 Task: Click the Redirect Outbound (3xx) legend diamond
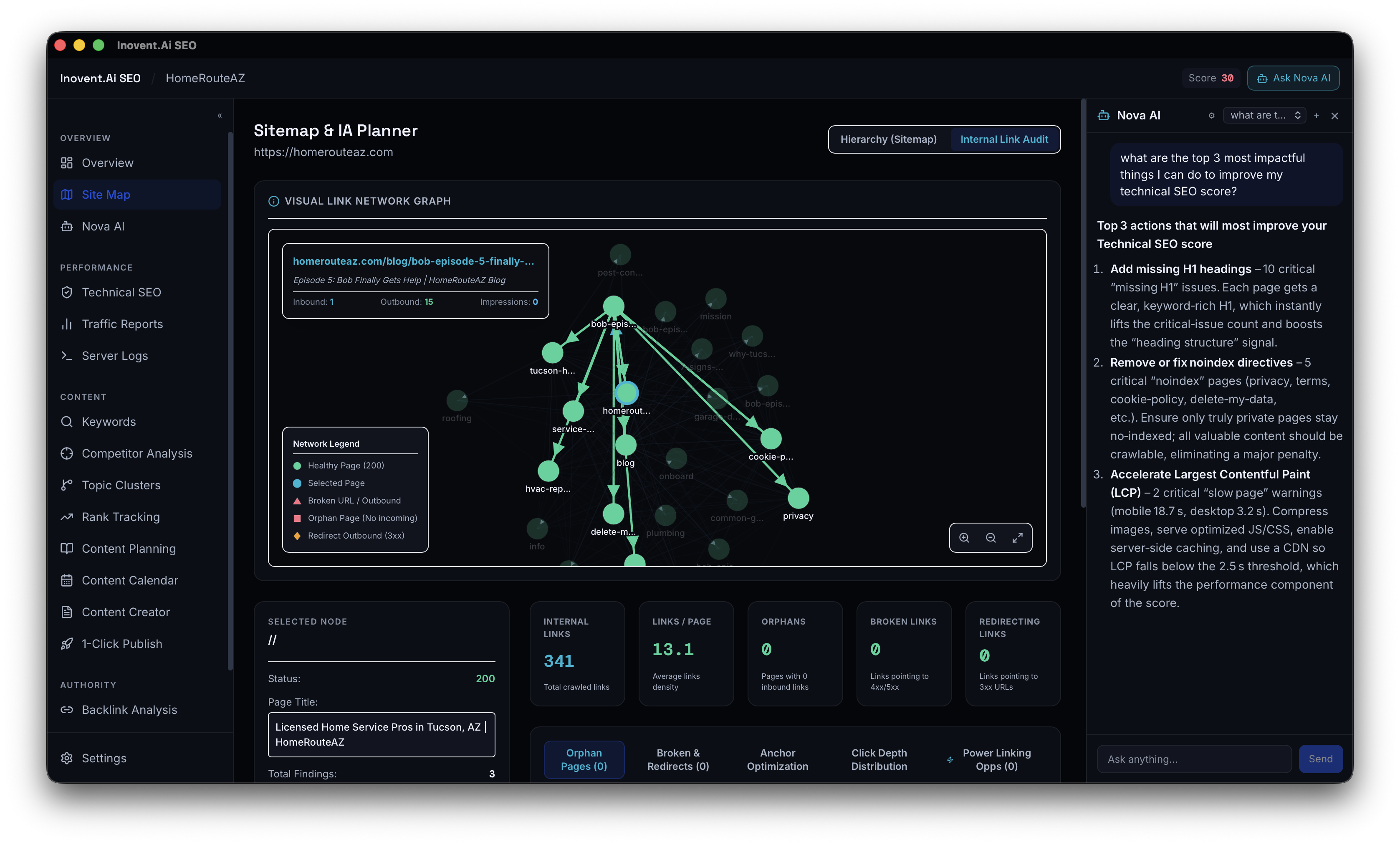tap(297, 536)
